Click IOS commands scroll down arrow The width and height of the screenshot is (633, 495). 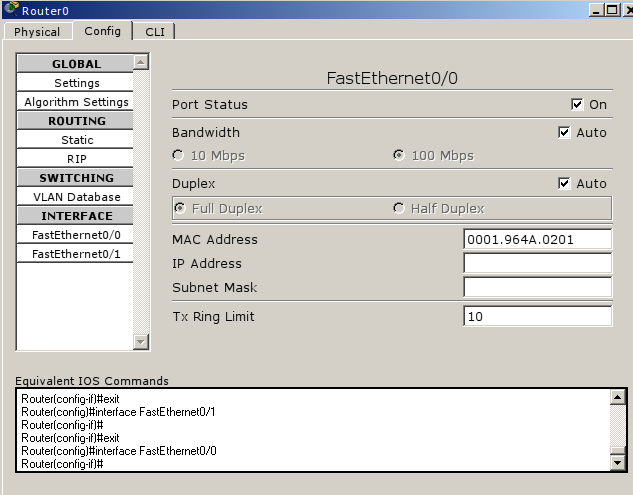(x=618, y=463)
